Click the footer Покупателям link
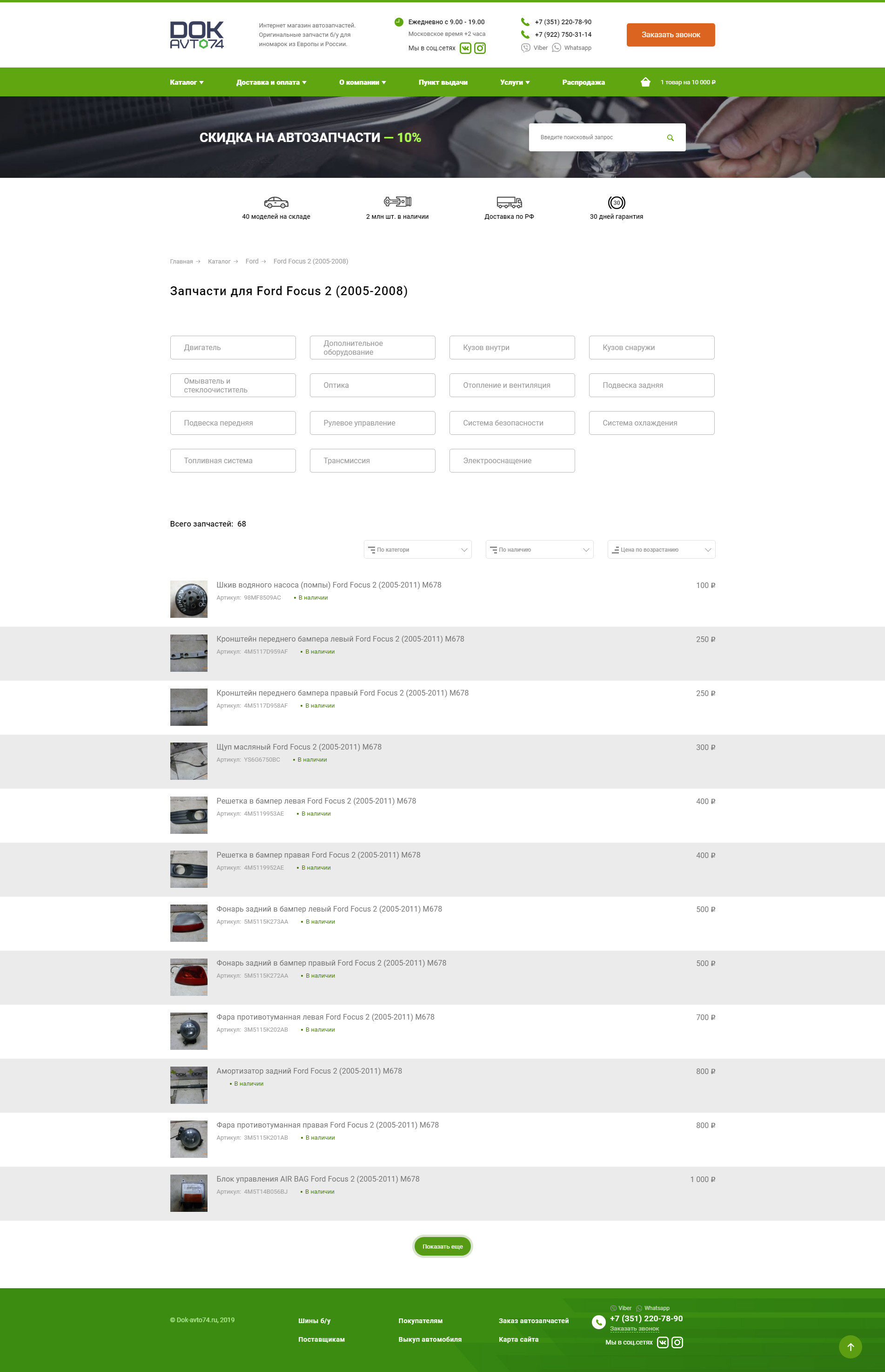The width and height of the screenshot is (885, 1372). coord(421,1321)
